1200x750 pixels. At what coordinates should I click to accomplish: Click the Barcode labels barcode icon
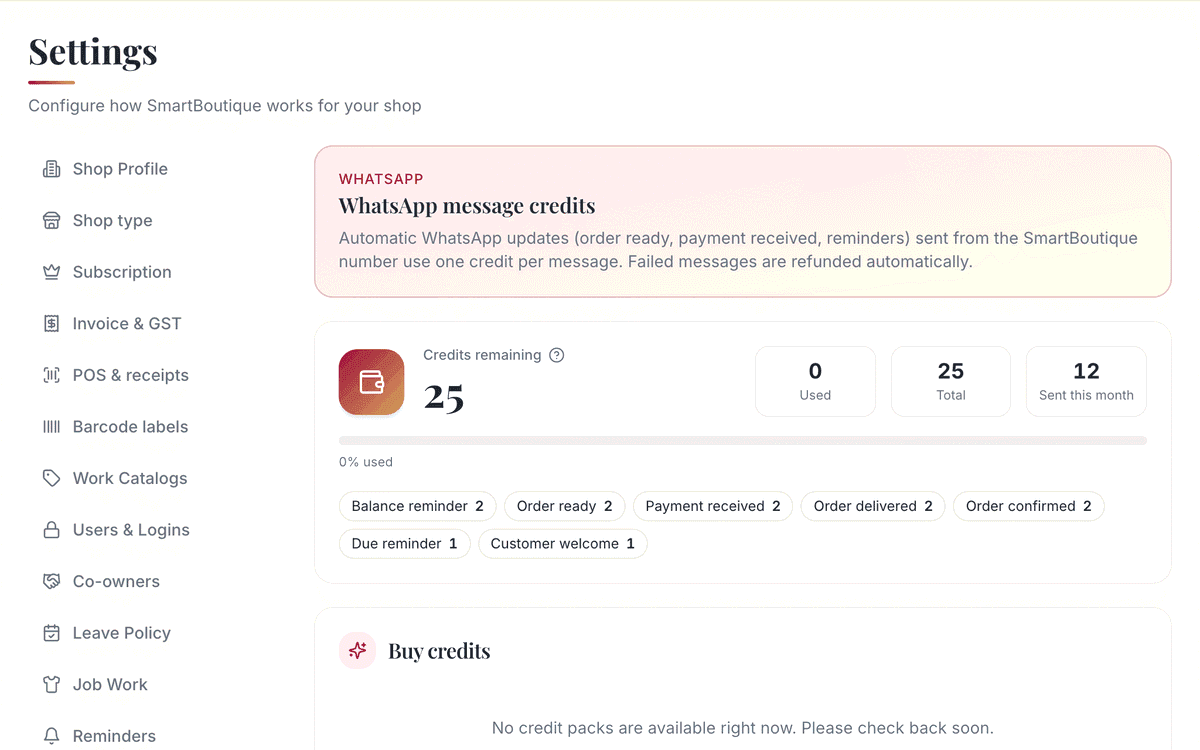51,427
